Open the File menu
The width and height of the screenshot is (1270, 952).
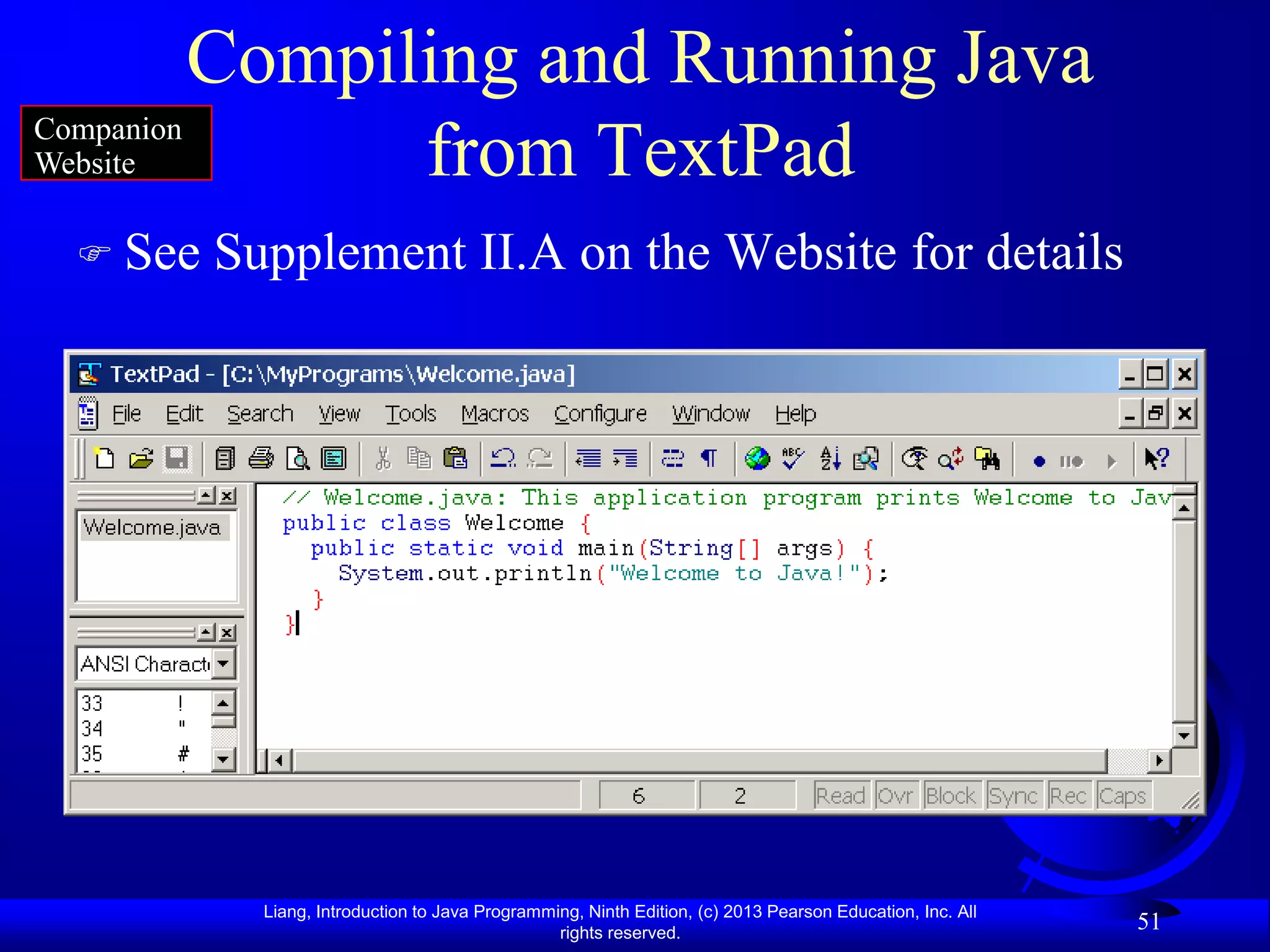[127, 413]
